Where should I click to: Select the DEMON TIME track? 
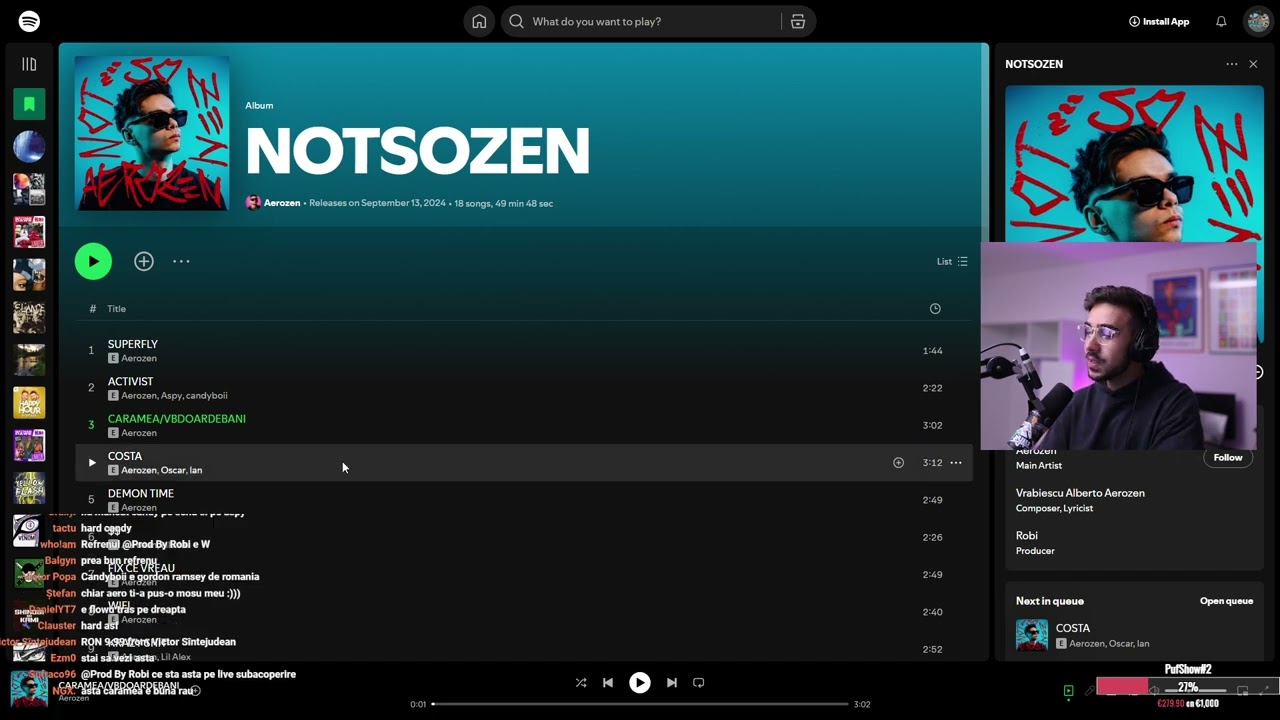tap(524, 500)
